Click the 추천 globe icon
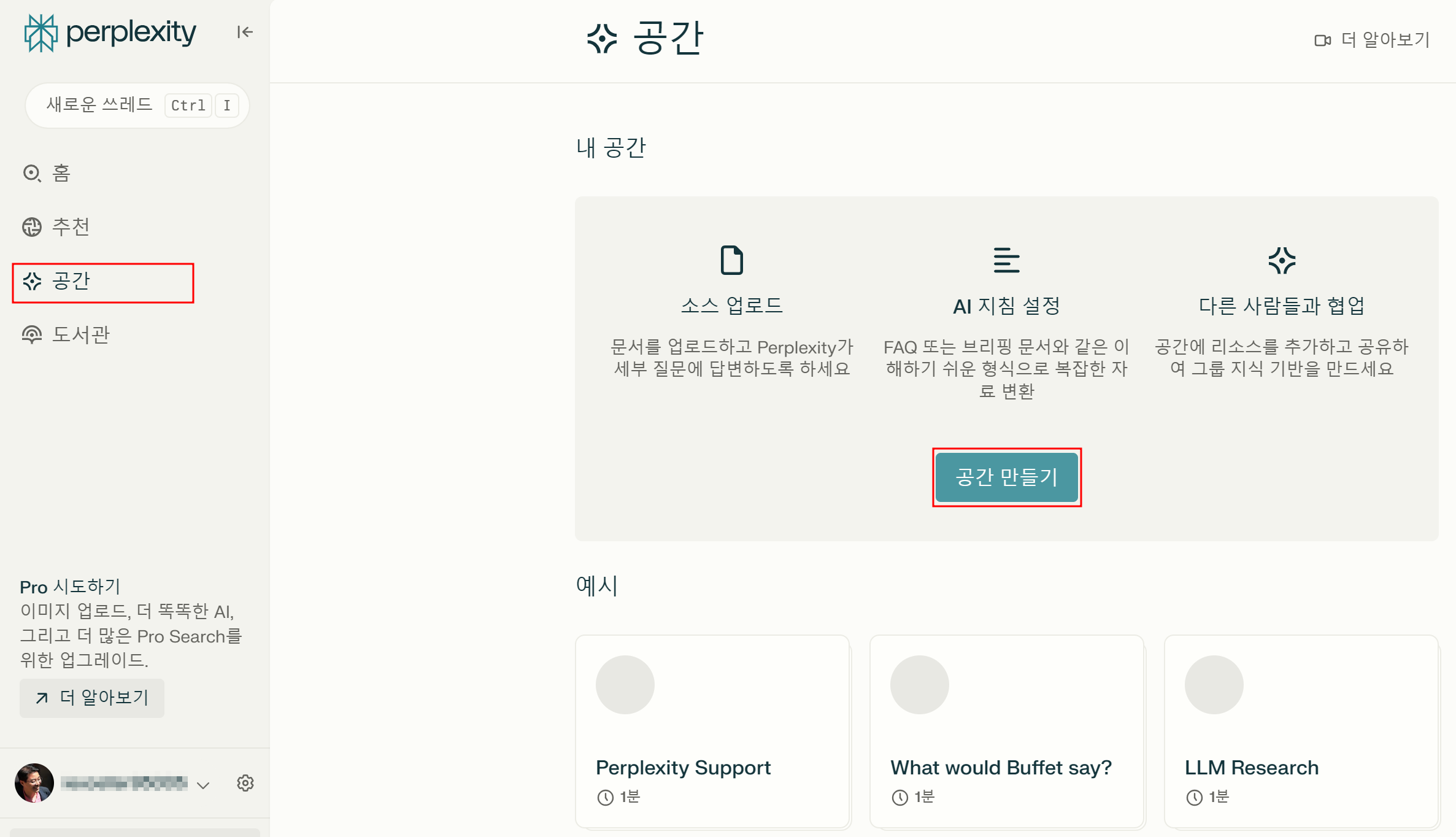 click(x=32, y=227)
